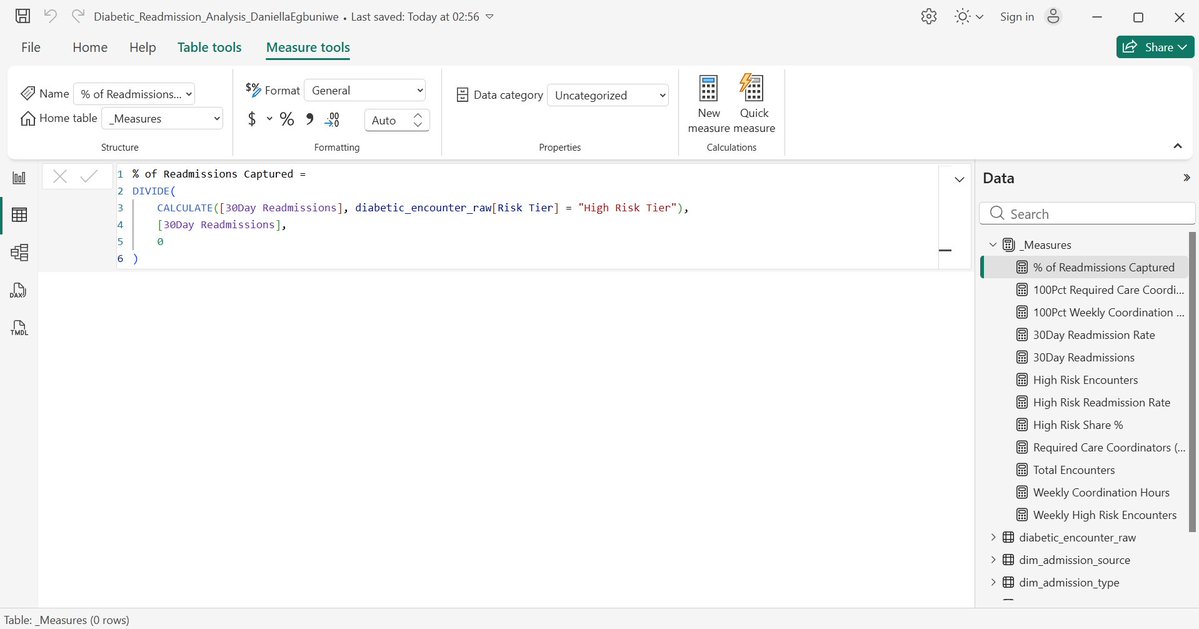Open the Format dropdown
The image size is (1199, 629).
click(x=365, y=90)
